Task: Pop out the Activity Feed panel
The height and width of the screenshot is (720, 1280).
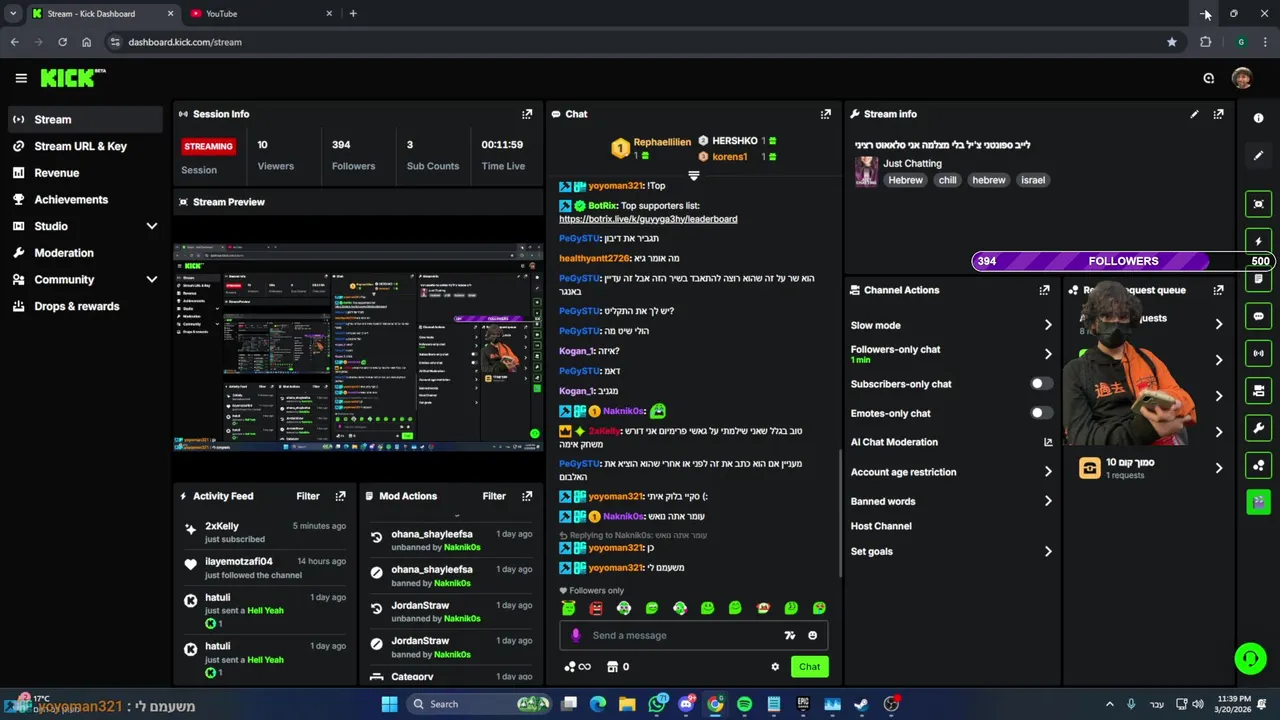Action: 340,496
